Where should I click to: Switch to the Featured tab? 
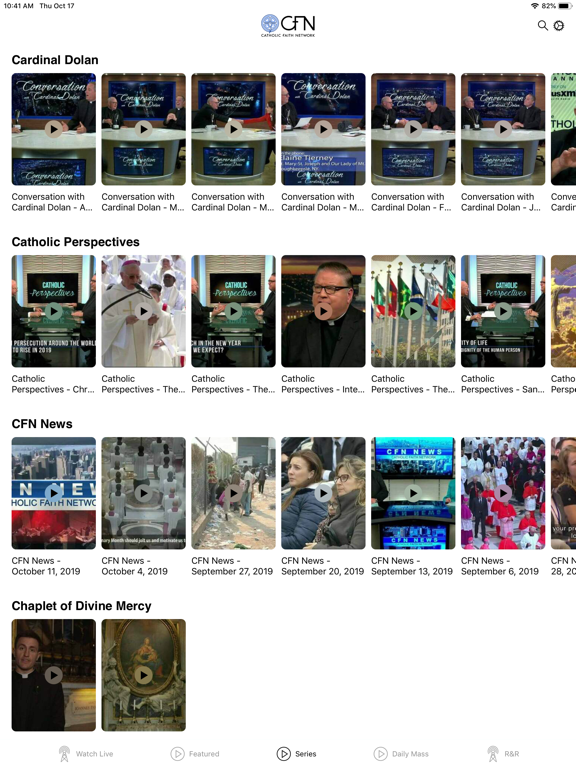(x=194, y=753)
